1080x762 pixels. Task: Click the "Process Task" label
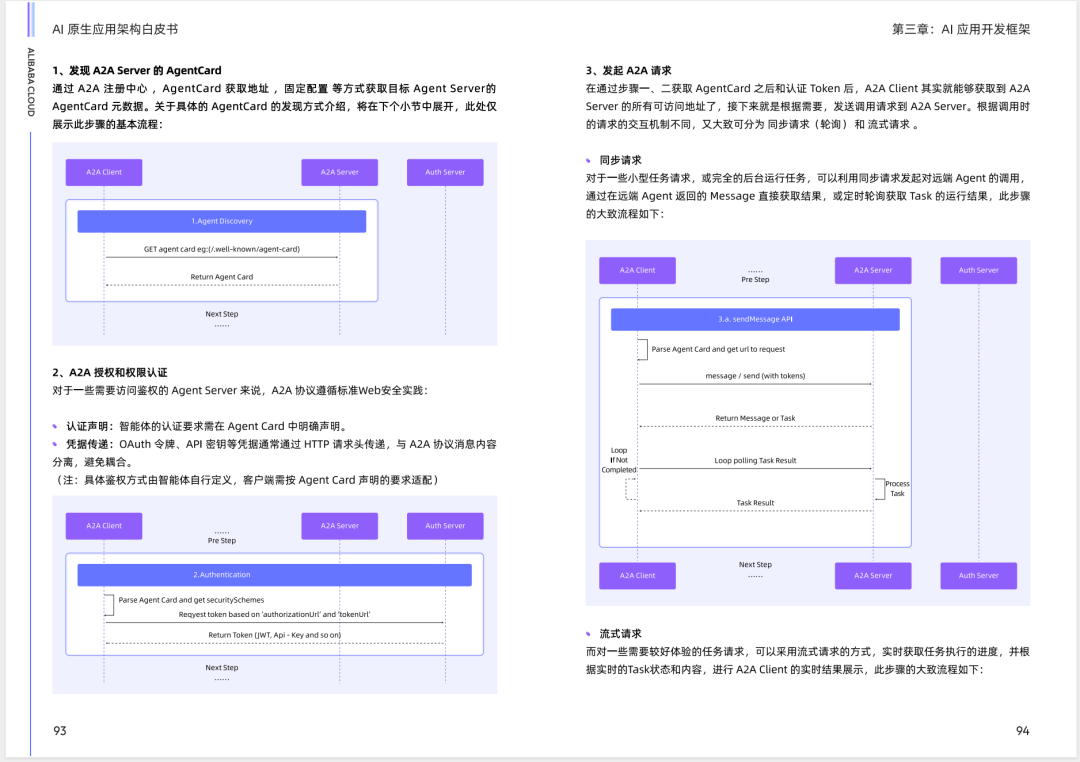tap(897, 488)
